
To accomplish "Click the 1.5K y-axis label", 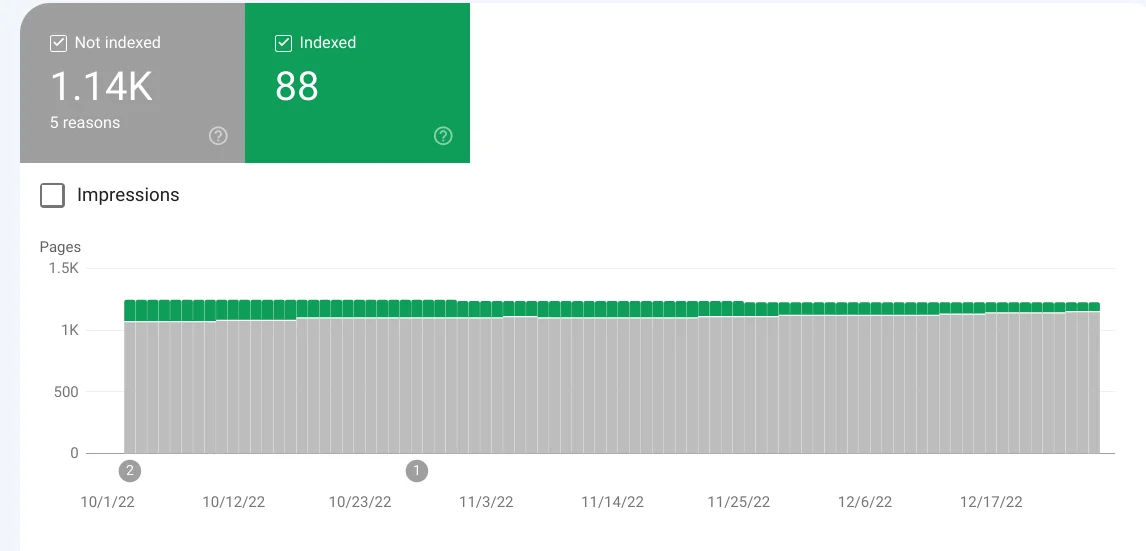I will click(x=64, y=268).
